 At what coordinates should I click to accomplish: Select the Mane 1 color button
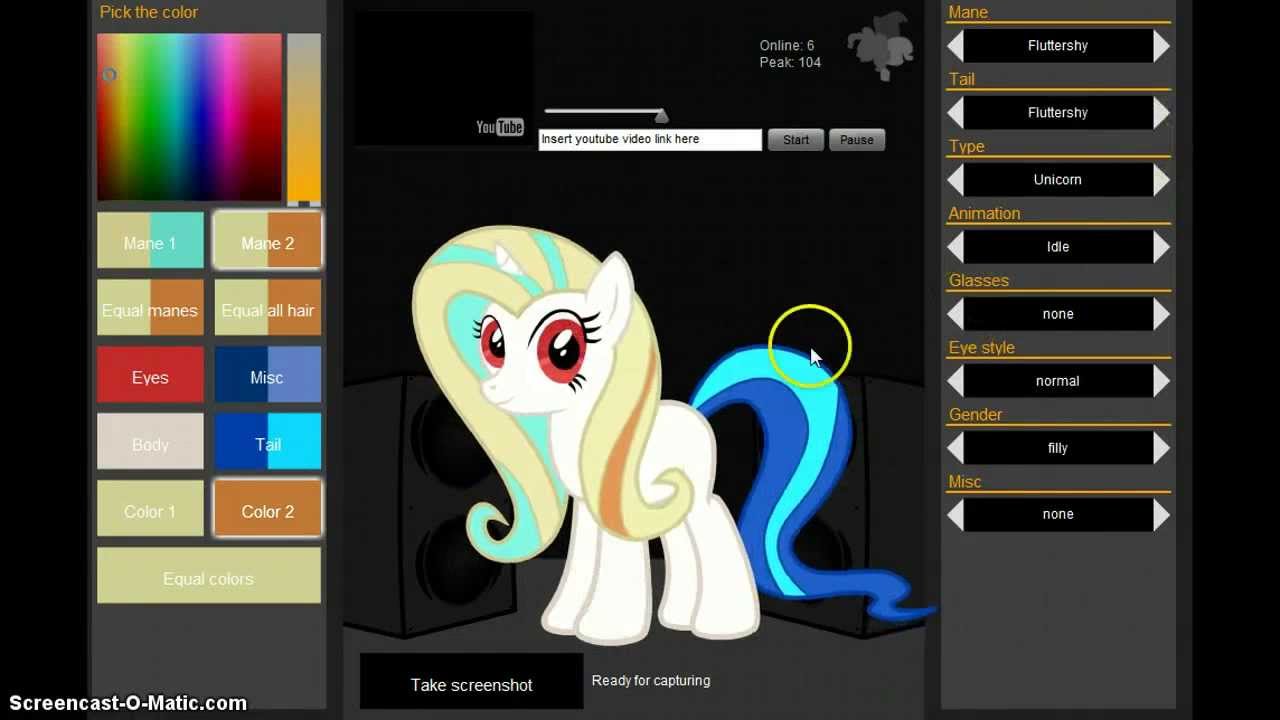(150, 241)
